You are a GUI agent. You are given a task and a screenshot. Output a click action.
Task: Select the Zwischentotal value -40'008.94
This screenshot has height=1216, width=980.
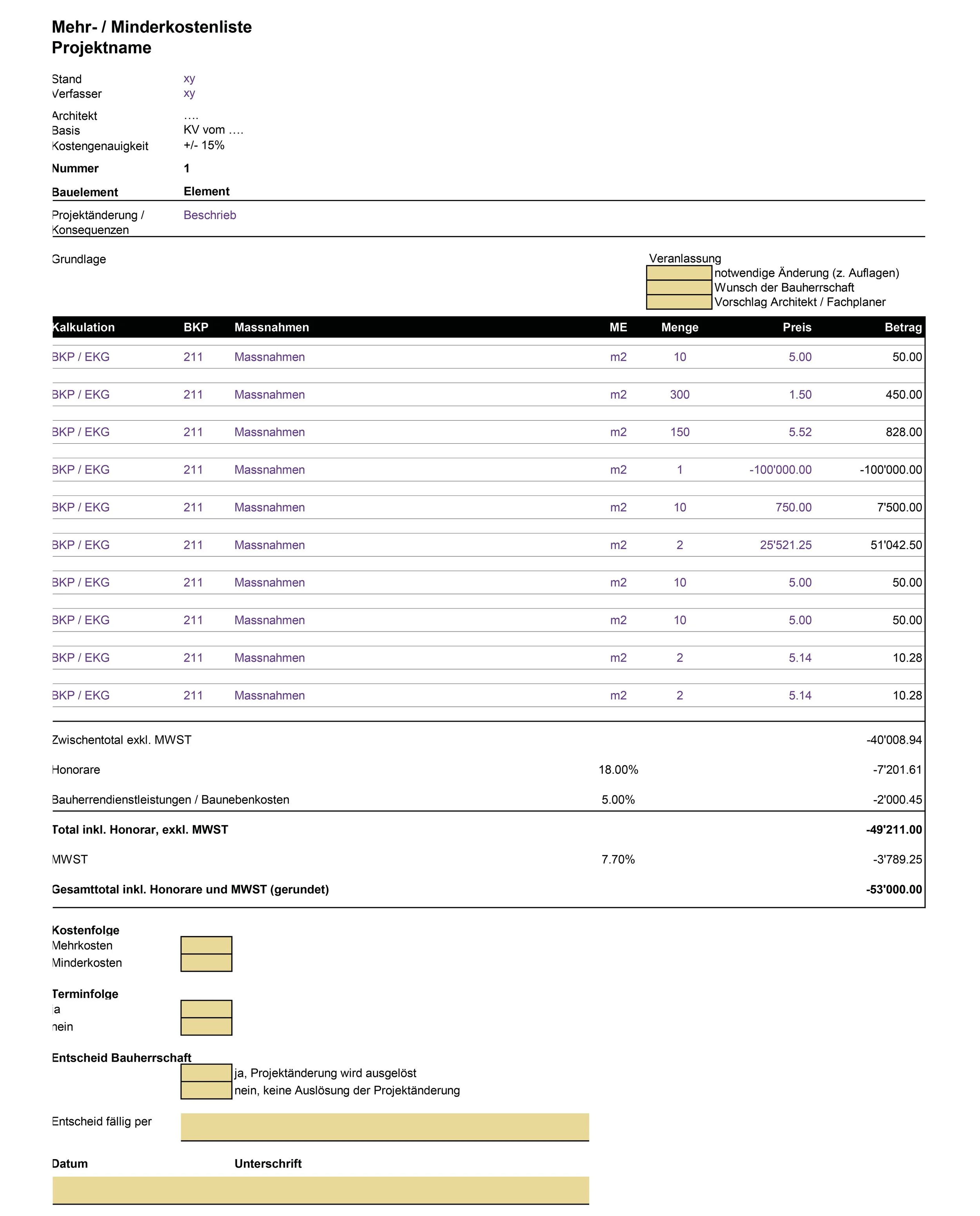[894, 740]
